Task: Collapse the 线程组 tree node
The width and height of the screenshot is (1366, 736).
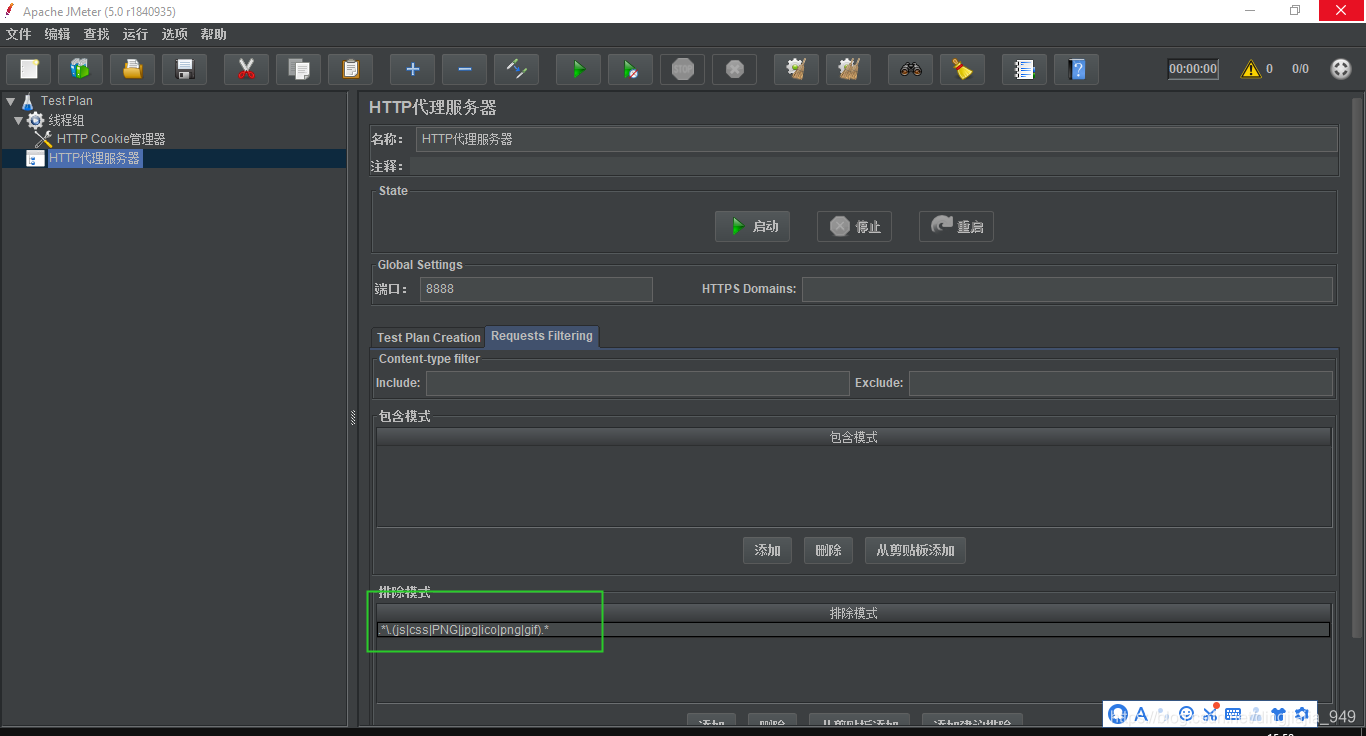Action: point(18,120)
